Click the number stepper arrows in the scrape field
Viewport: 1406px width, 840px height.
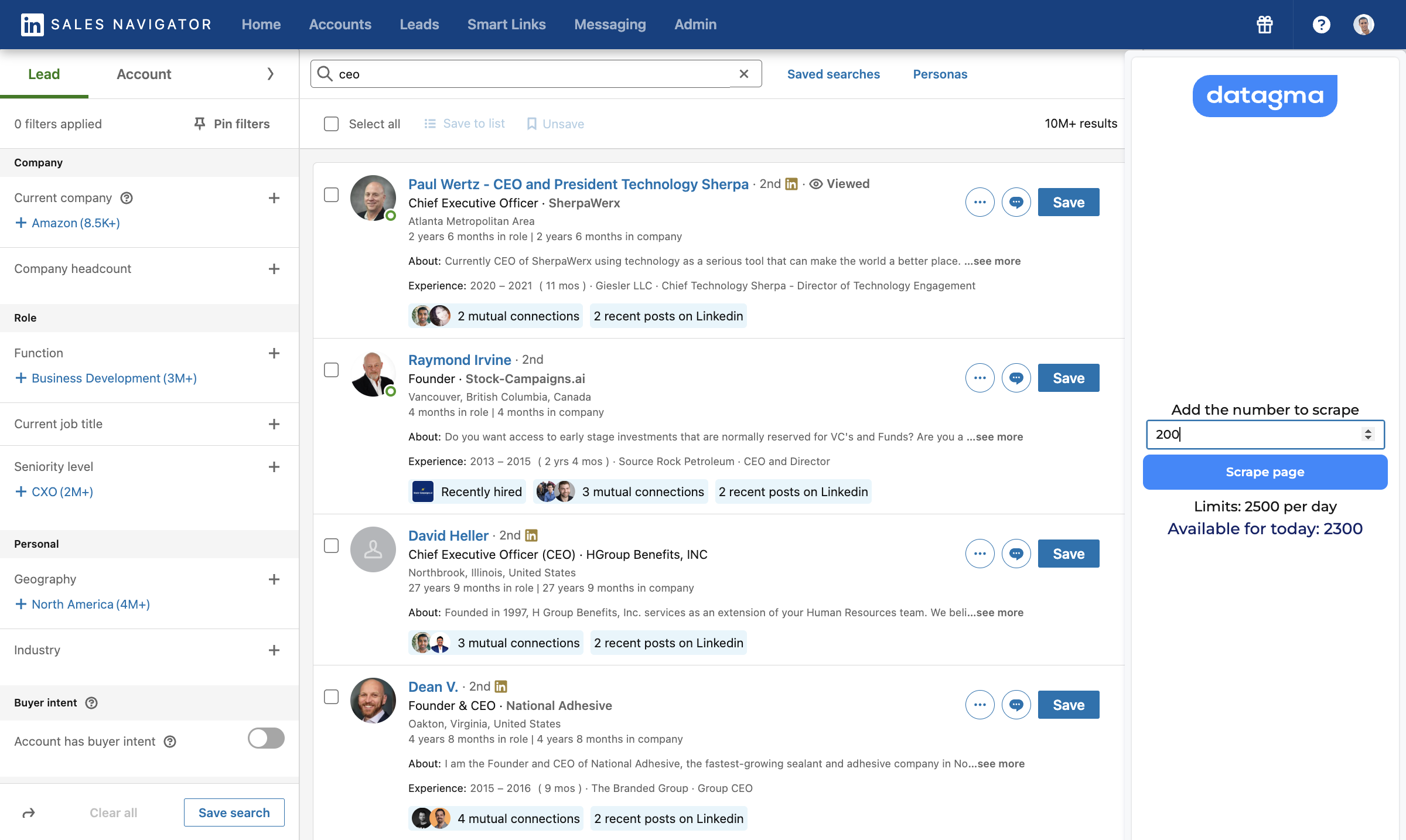[x=1368, y=434]
